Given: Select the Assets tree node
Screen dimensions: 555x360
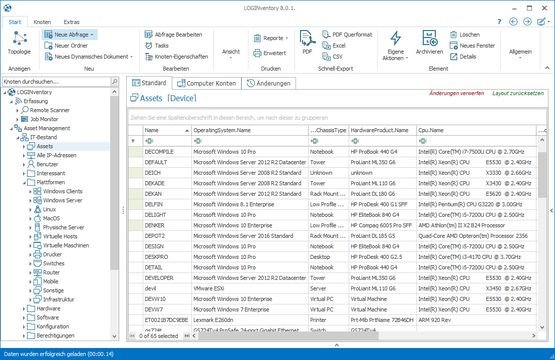Looking at the screenshot, I should [x=45, y=146].
